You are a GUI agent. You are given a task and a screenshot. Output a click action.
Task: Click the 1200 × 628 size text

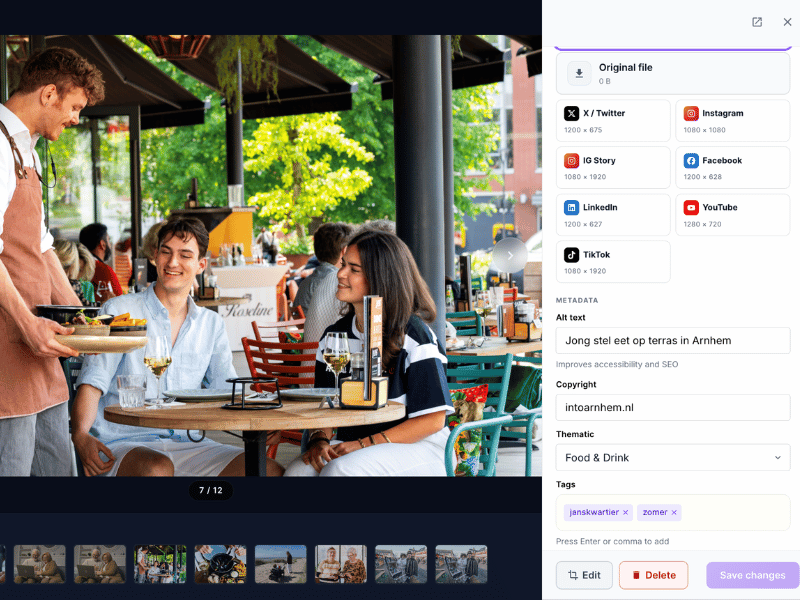pyautogui.click(x=703, y=177)
